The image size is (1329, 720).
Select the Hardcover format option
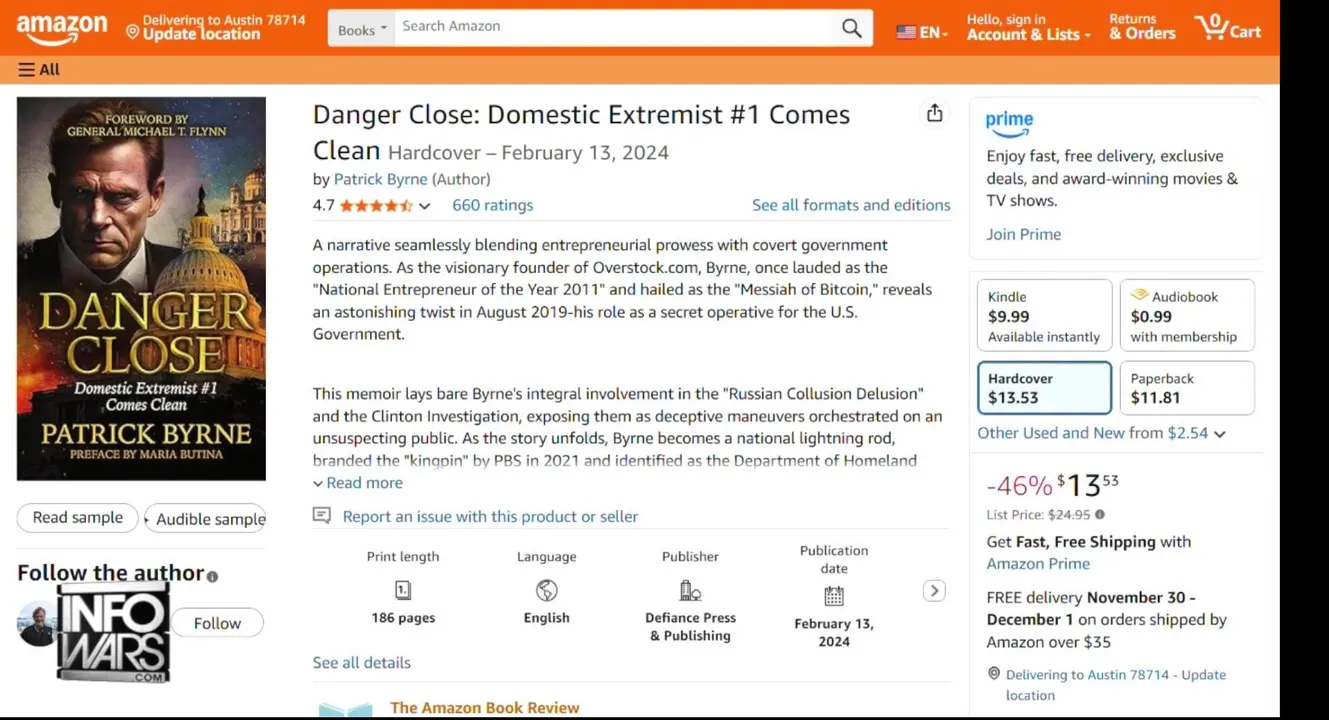1044,388
